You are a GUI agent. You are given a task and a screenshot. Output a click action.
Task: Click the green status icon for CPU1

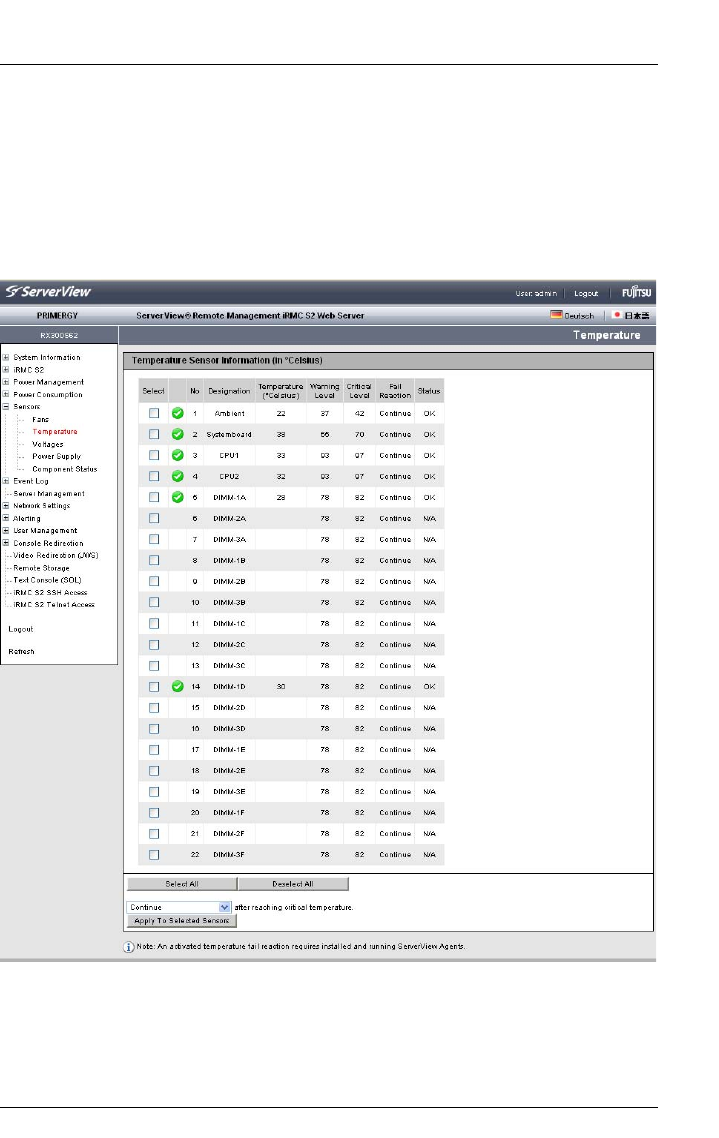[x=178, y=455]
